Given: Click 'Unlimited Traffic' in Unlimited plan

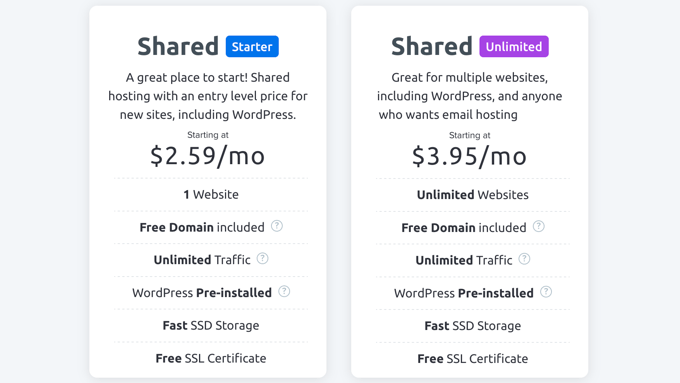Looking at the screenshot, I should [x=464, y=260].
